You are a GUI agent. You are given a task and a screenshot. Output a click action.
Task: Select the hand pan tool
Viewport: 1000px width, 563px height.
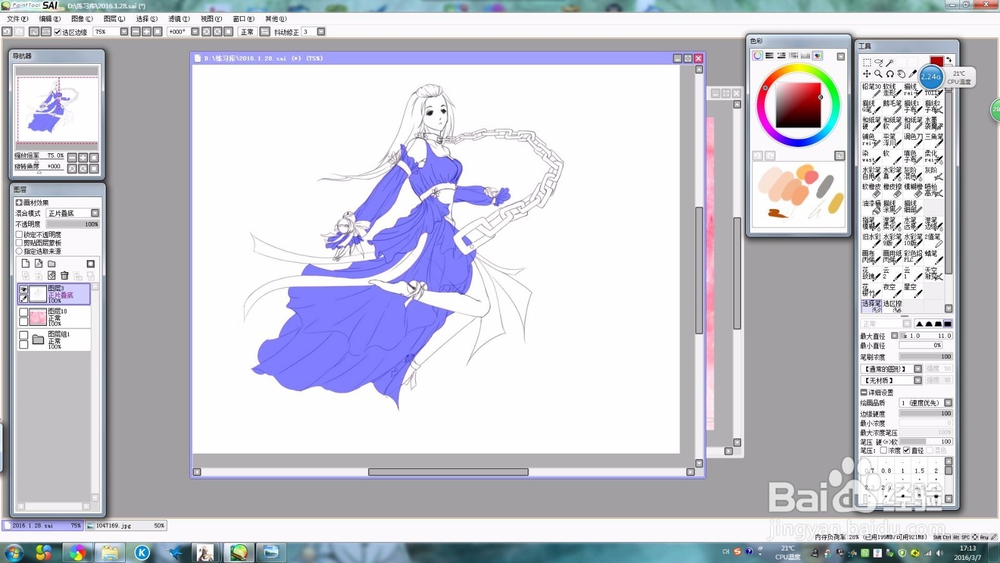[901, 74]
